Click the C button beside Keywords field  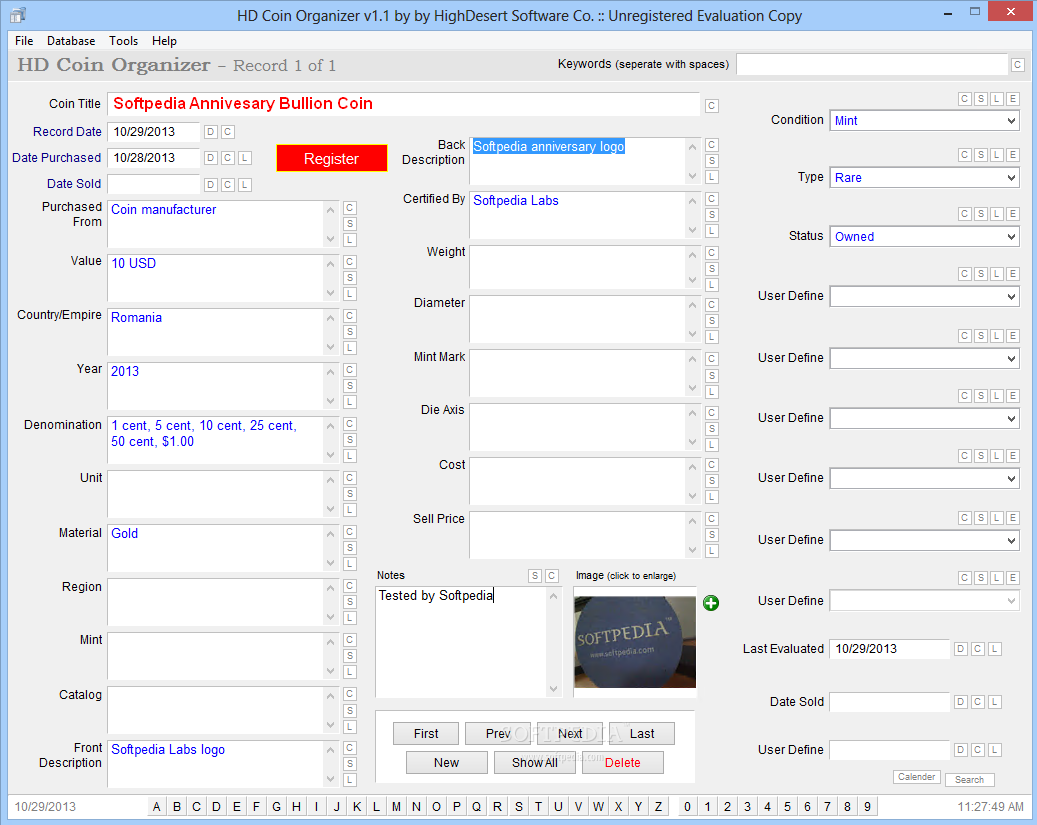tap(1018, 65)
